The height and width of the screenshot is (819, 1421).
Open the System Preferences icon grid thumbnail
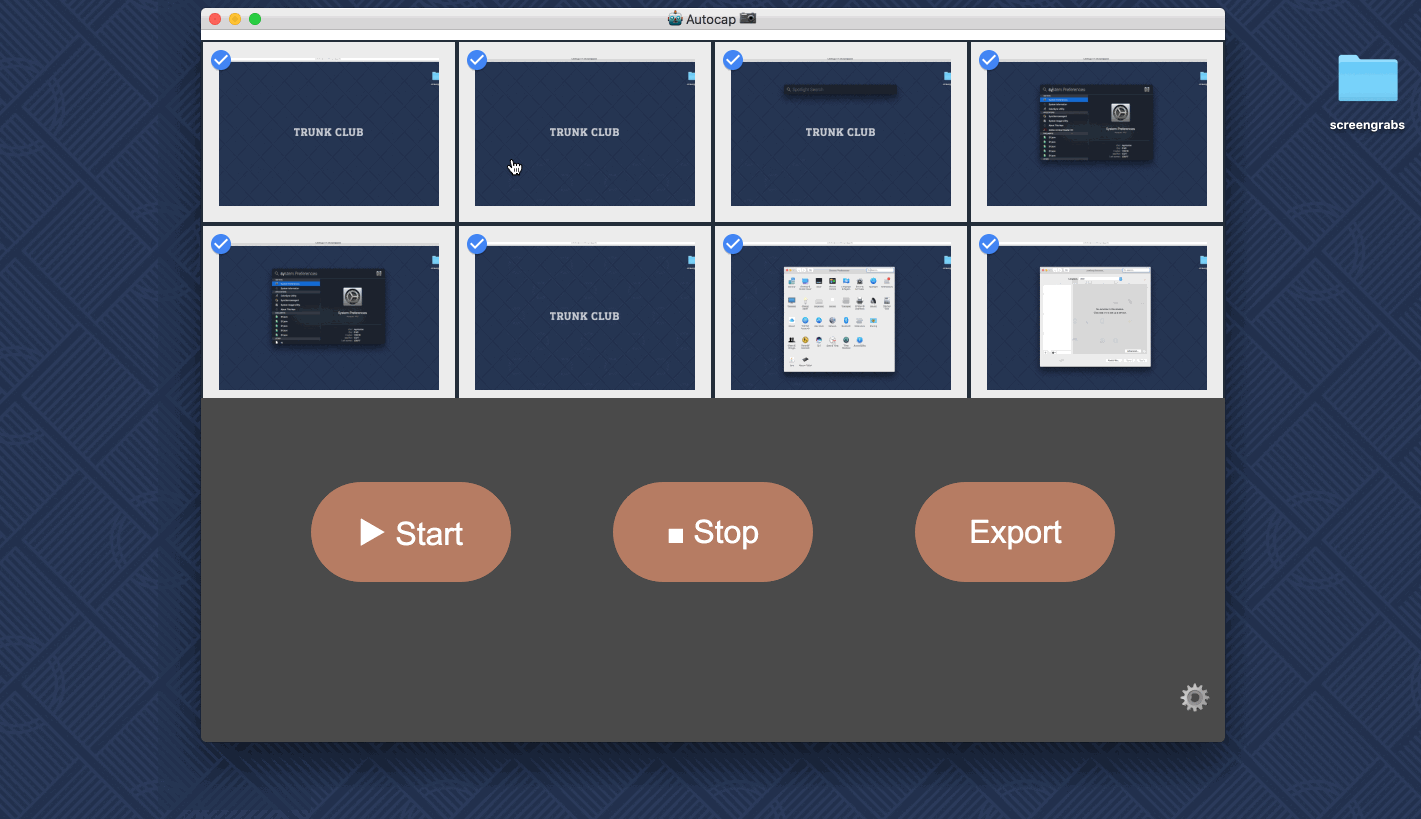click(x=841, y=314)
